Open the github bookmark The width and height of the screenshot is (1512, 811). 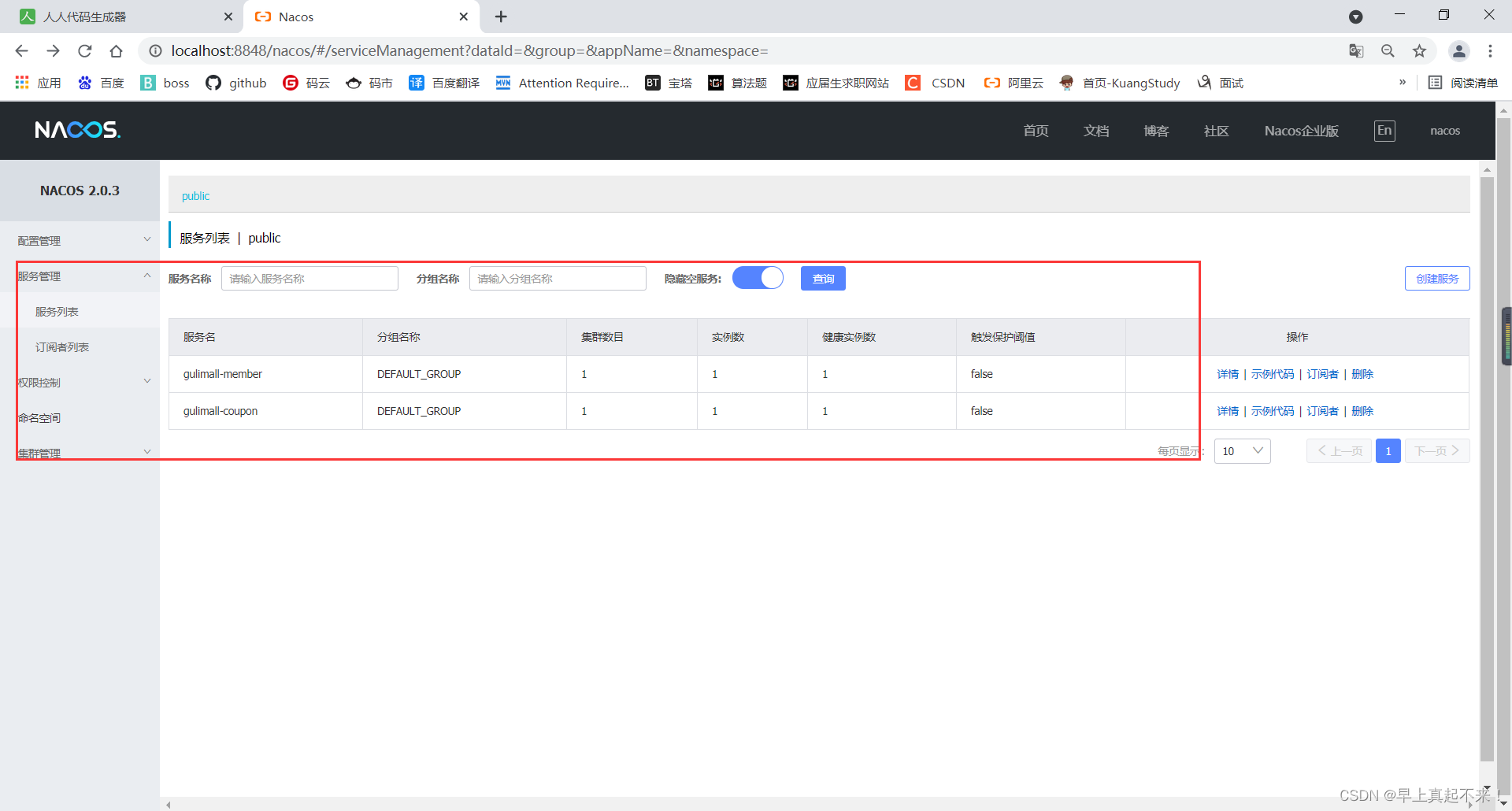tap(236, 83)
